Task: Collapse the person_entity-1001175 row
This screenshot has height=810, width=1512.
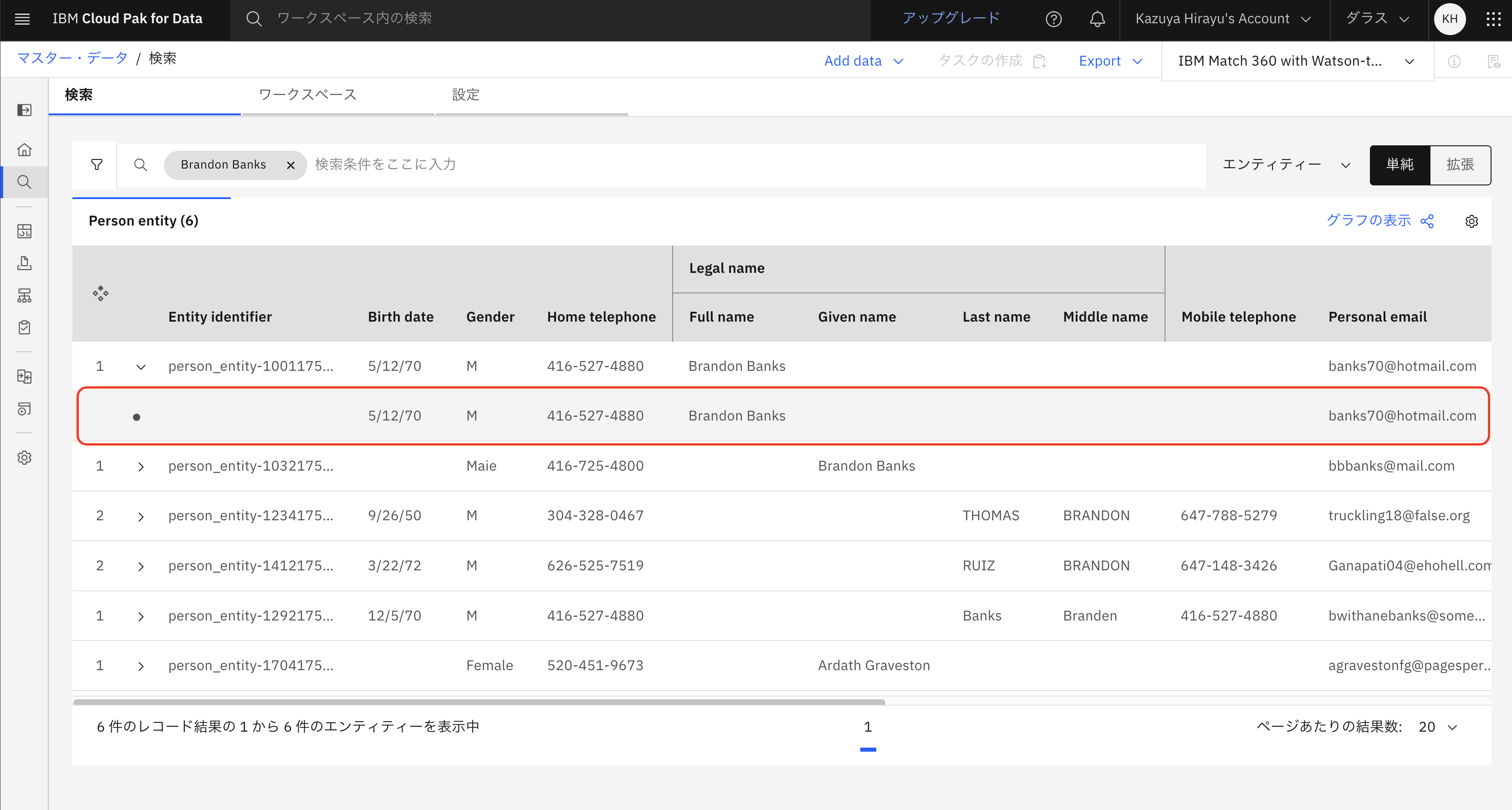Action: pyautogui.click(x=141, y=367)
